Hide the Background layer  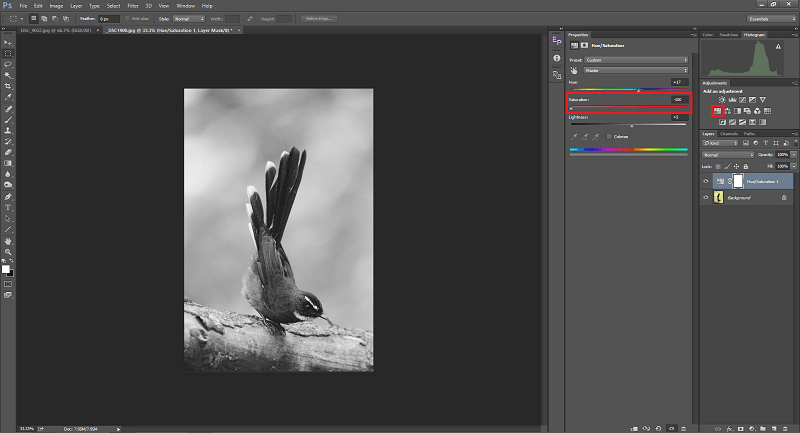pyautogui.click(x=706, y=197)
